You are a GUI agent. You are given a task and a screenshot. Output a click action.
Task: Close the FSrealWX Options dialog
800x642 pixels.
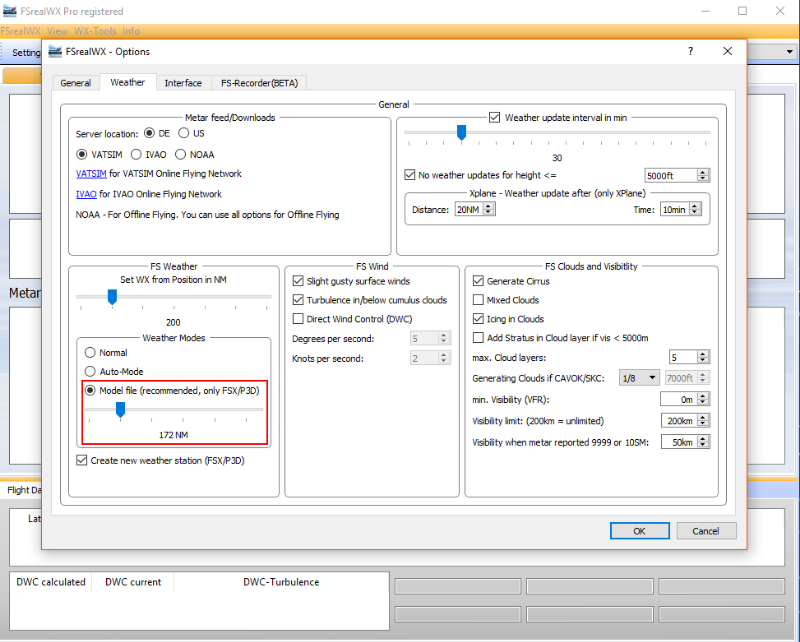click(x=728, y=51)
